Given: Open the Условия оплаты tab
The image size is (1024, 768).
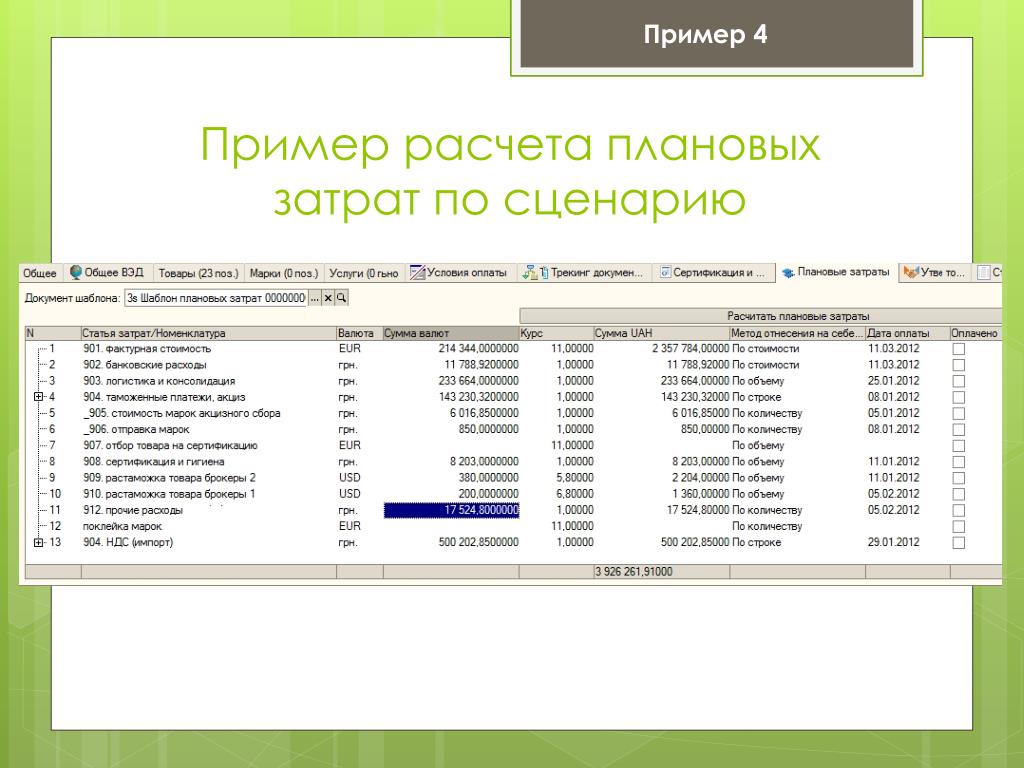Looking at the screenshot, I should [x=460, y=272].
